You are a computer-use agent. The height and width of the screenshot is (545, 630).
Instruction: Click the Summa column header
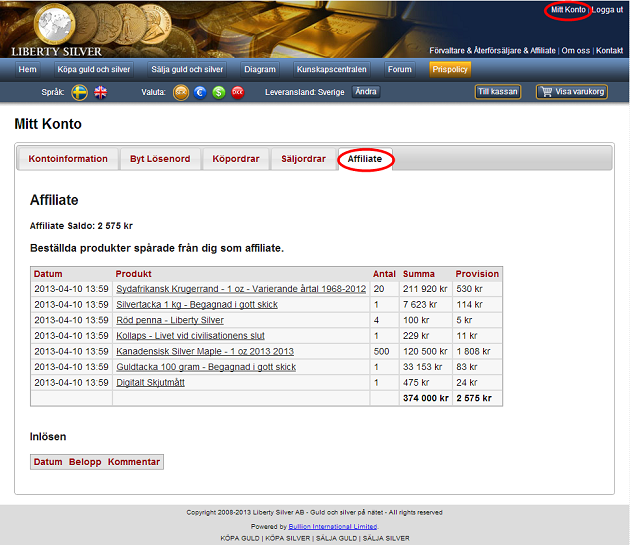[x=419, y=274]
